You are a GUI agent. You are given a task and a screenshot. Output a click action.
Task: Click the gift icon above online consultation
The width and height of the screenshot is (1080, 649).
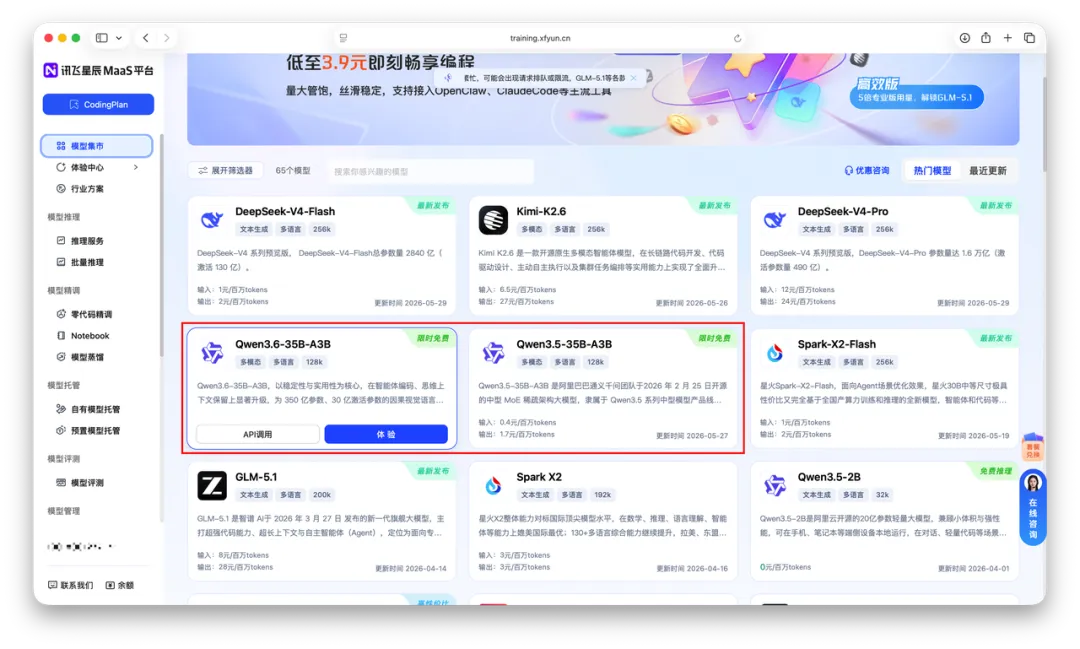tap(1033, 446)
